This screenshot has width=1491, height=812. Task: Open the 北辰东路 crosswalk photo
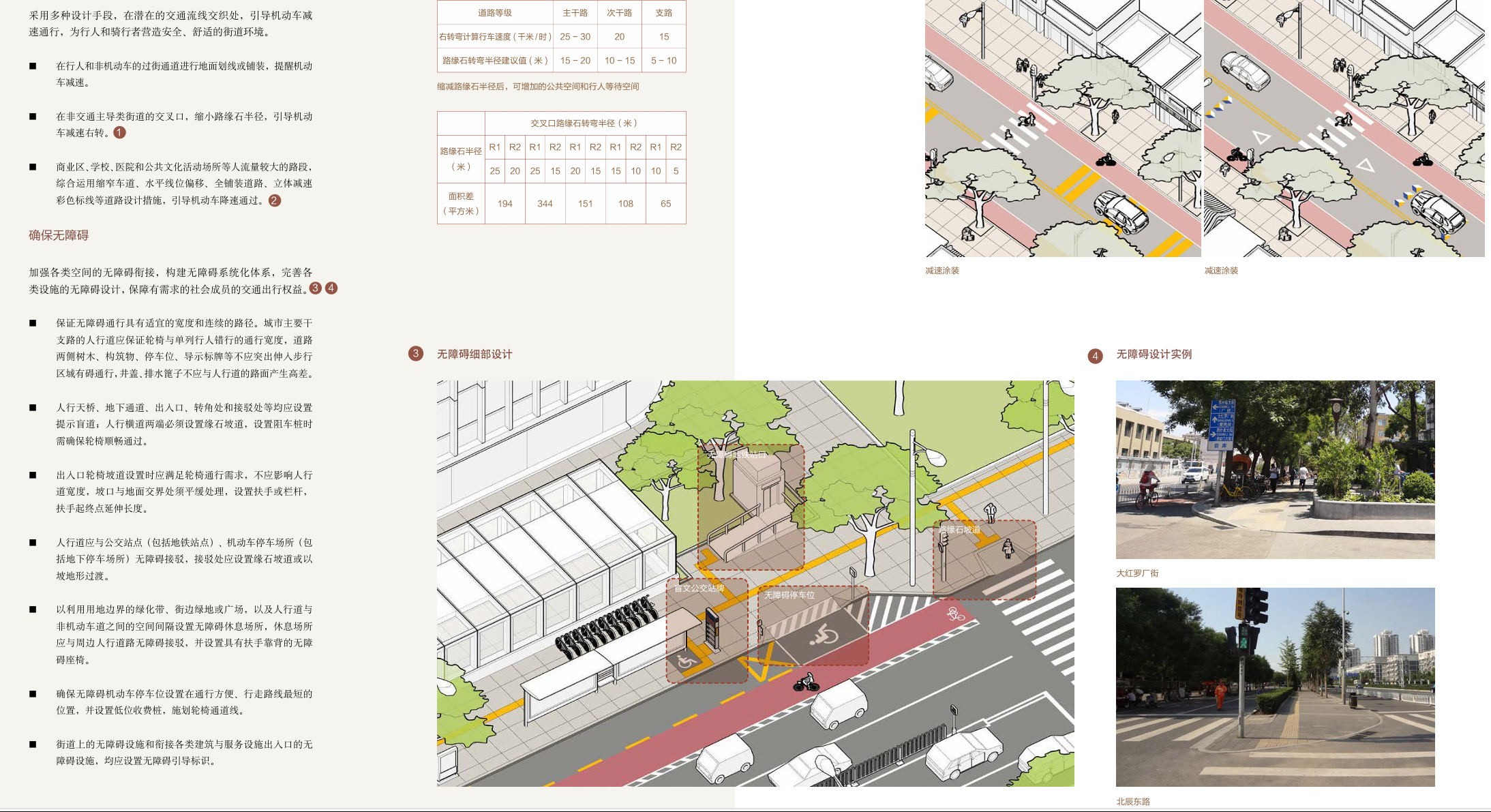click(x=1274, y=687)
